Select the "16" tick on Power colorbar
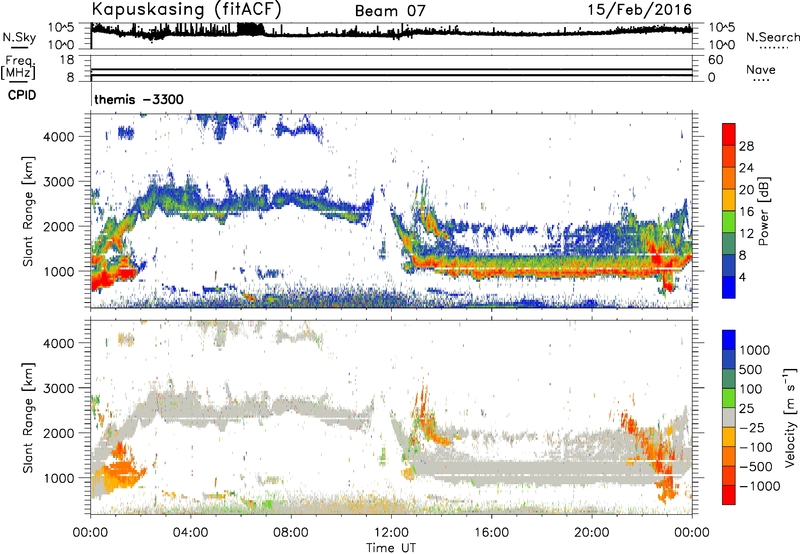This screenshot has width=800, height=554. [746, 212]
